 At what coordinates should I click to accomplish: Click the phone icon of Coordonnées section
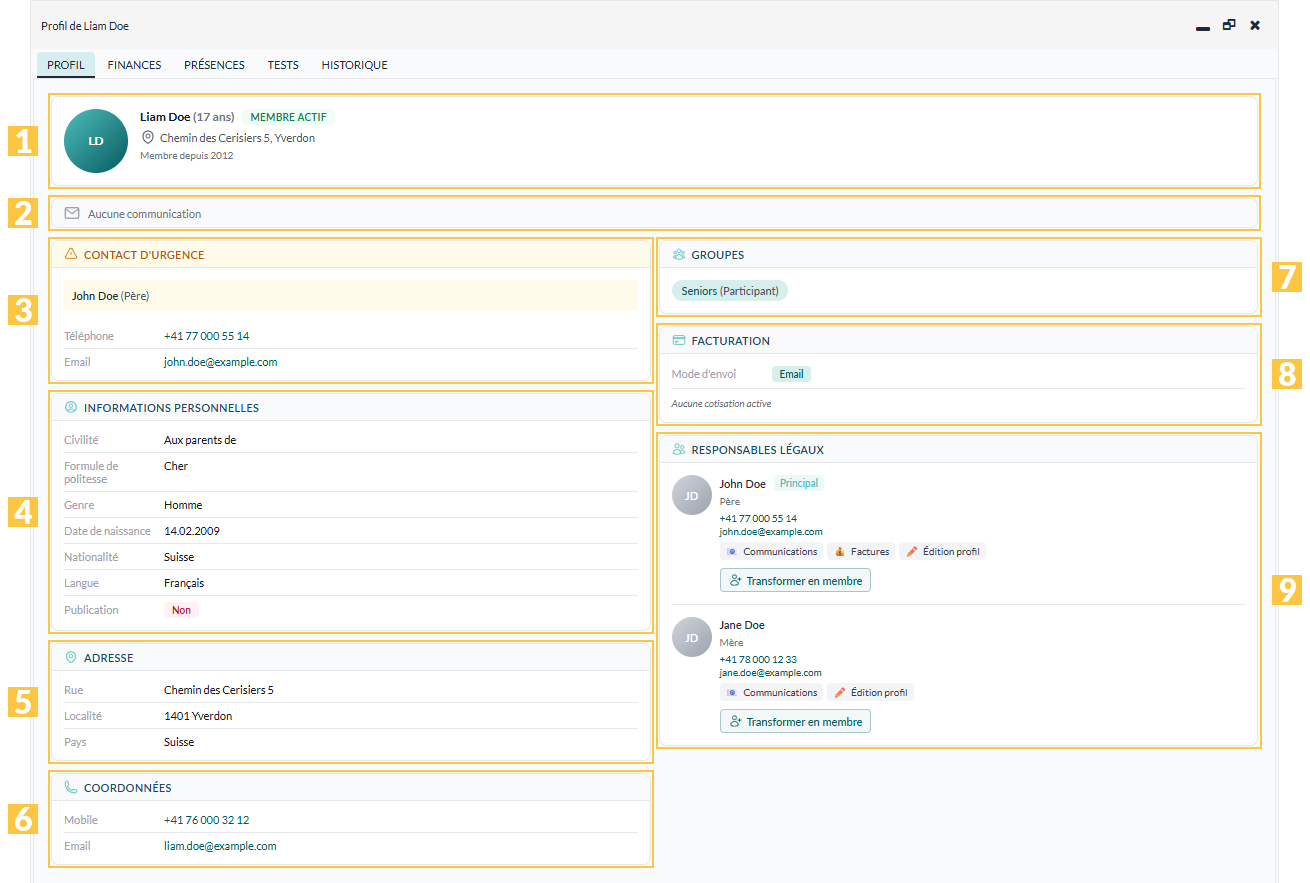(71, 788)
